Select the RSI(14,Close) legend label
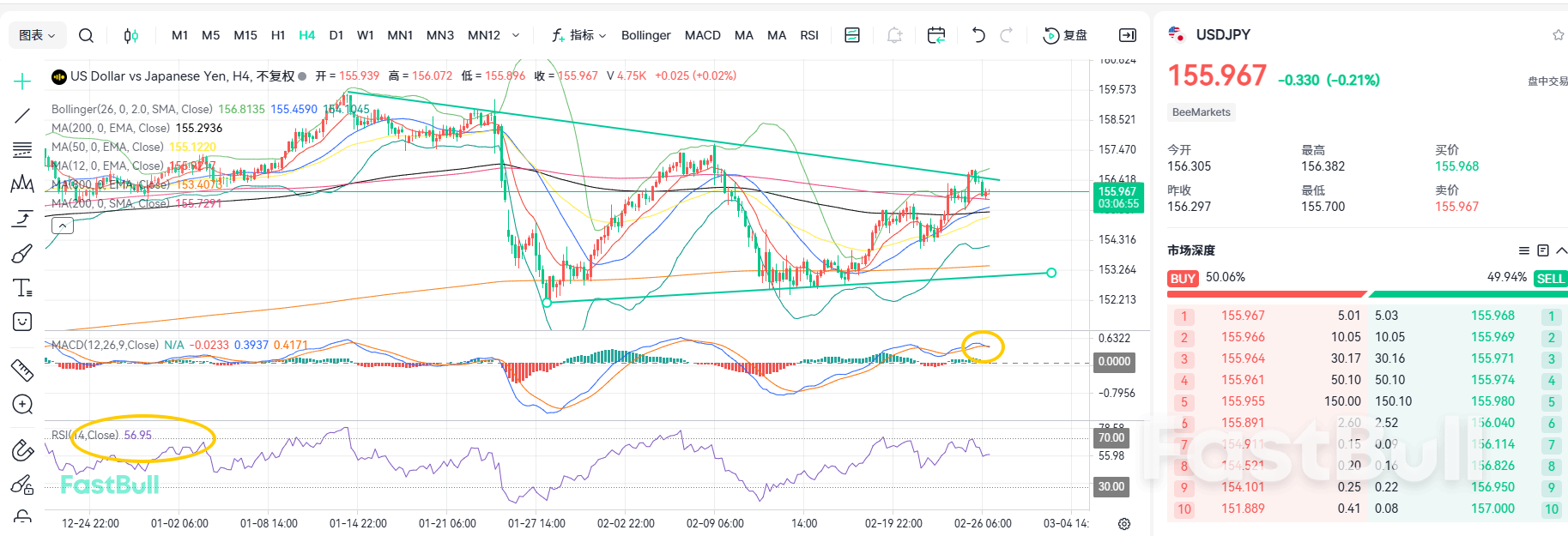Screen dimensions: 1568x536 pyautogui.click(x=85, y=435)
